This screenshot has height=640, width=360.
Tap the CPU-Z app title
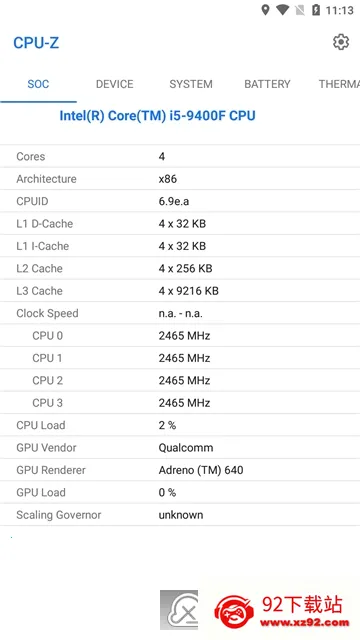(x=36, y=42)
